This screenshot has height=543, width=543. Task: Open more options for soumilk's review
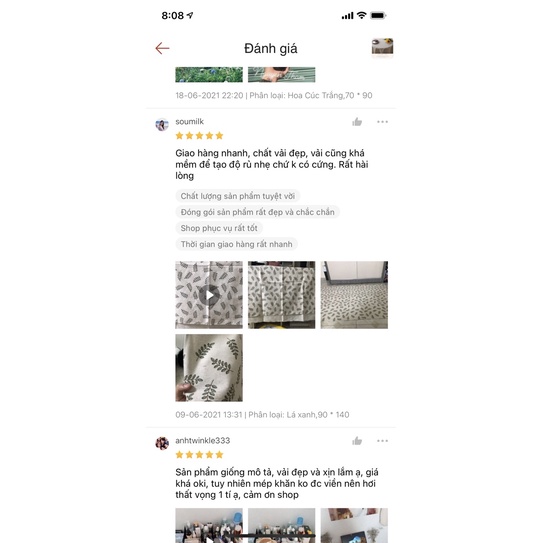382,122
